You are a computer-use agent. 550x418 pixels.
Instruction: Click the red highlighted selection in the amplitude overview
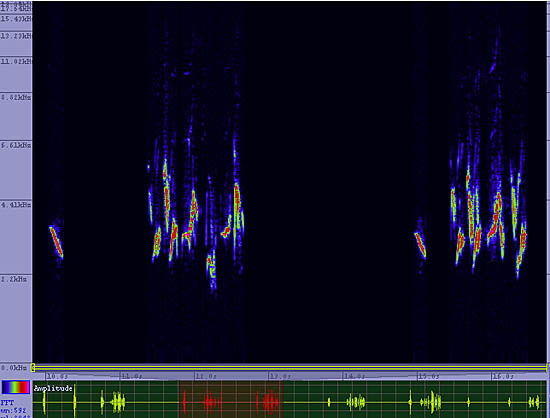[231, 399]
